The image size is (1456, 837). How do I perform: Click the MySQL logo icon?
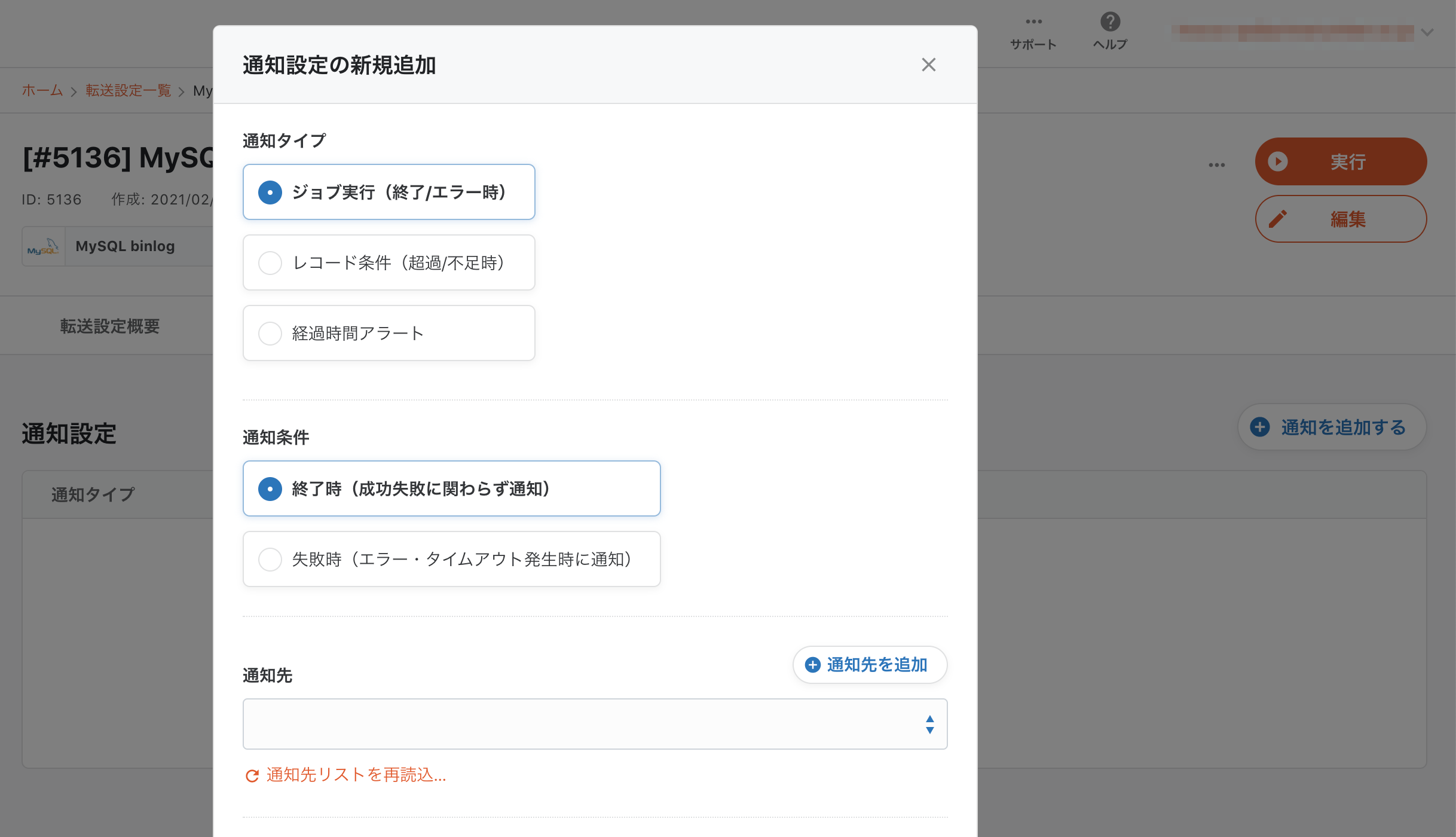coord(43,246)
